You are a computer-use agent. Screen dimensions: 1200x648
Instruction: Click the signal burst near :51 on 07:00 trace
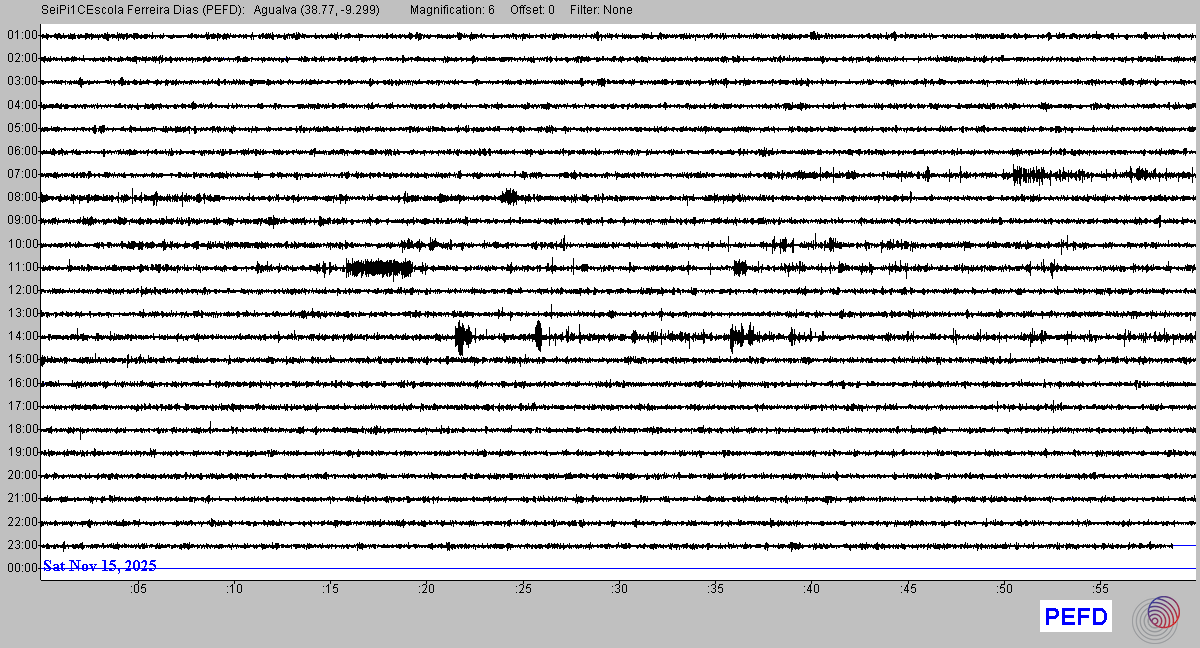pos(1028,175)
